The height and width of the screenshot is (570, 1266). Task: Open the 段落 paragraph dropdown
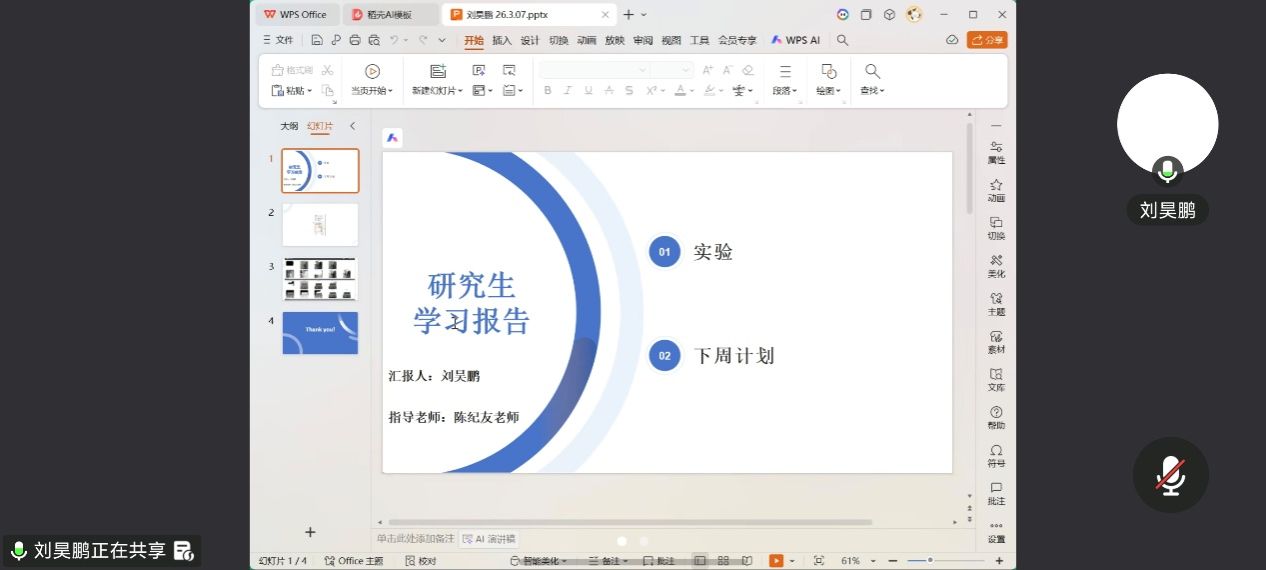click(x=785, y=91)
